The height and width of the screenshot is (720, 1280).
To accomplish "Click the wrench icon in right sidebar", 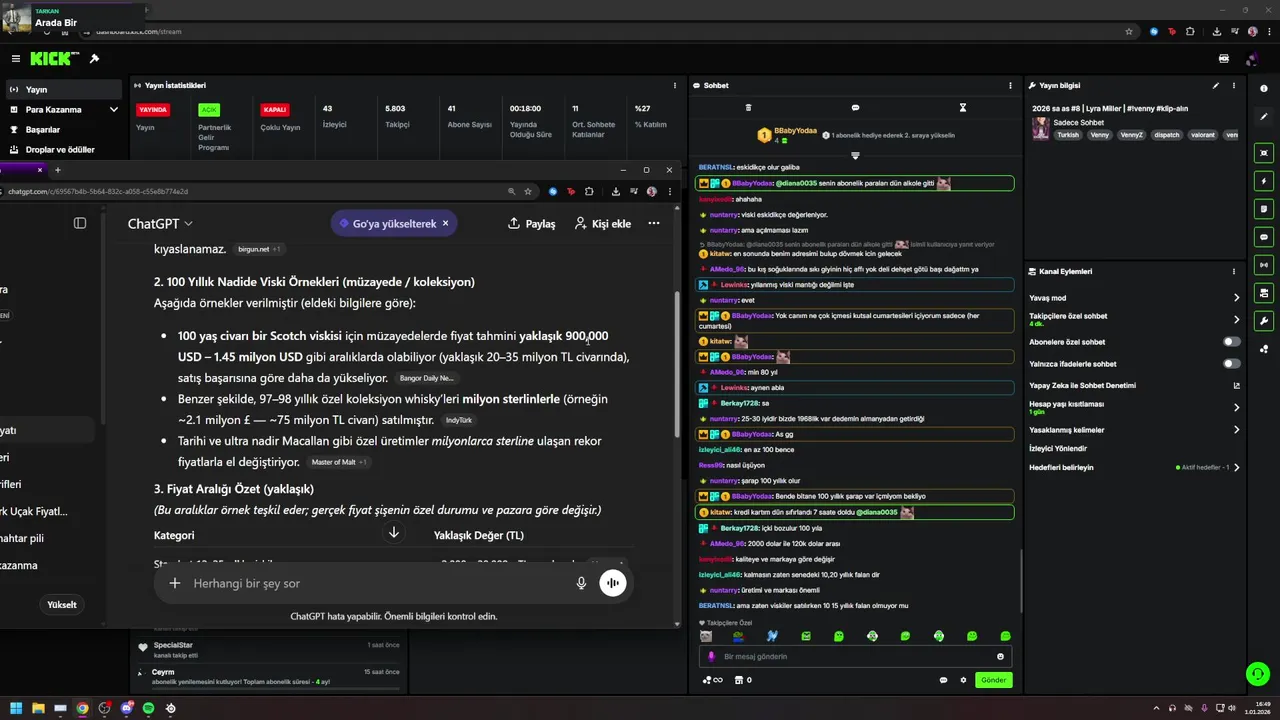I will pyautogui.click(x=1264, y=321).
